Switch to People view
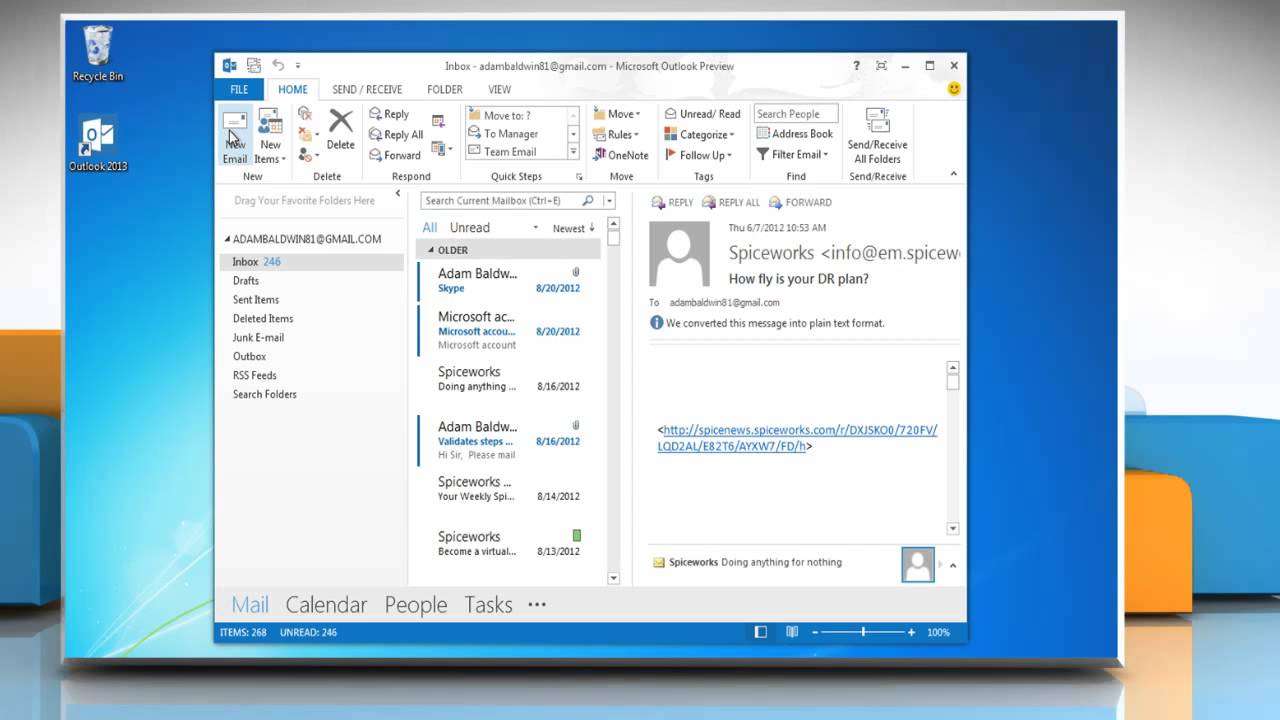The image size is (1280, 720). pos(416,605)
